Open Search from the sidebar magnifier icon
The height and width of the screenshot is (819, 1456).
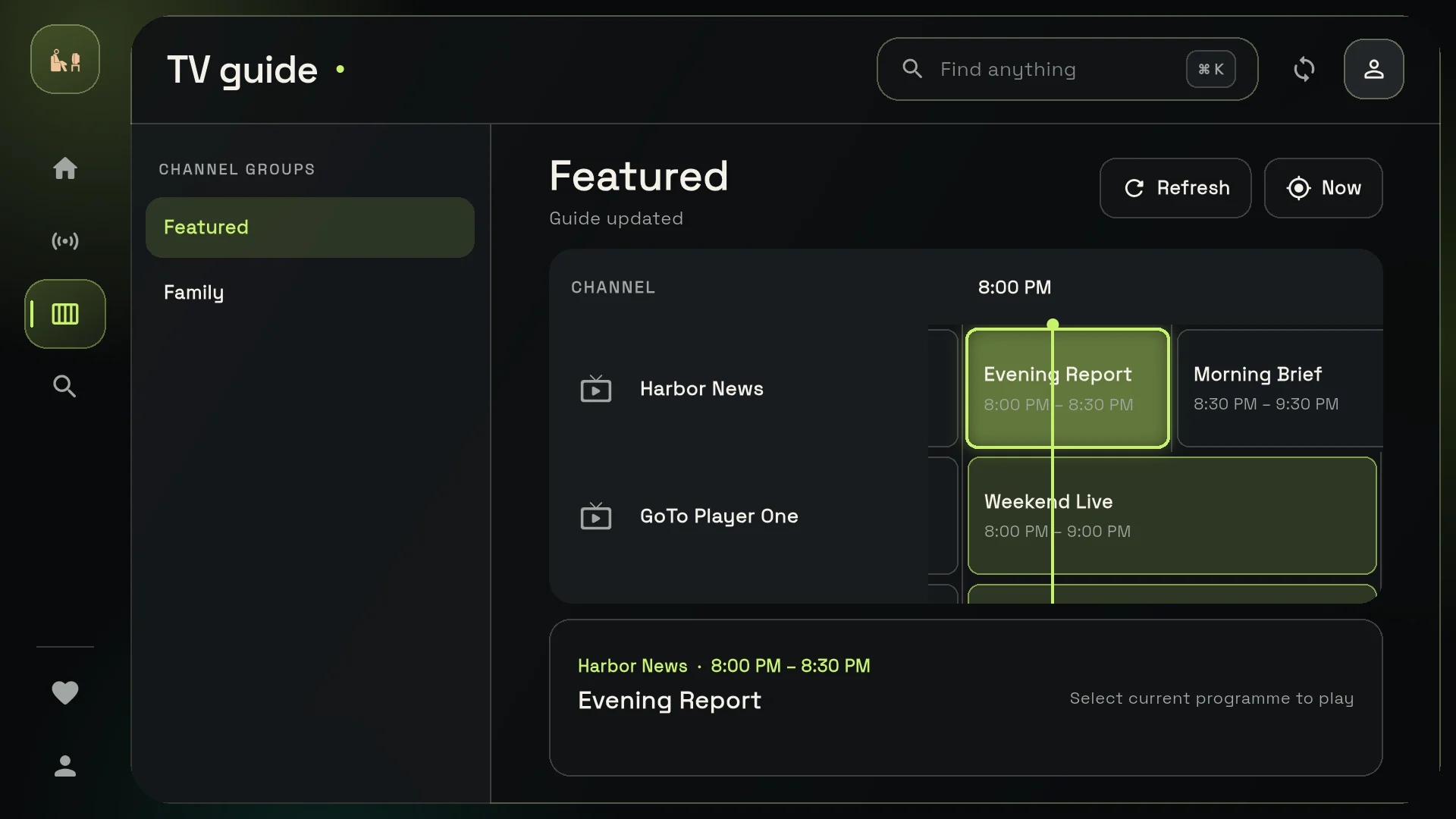[x=65, y=387]
